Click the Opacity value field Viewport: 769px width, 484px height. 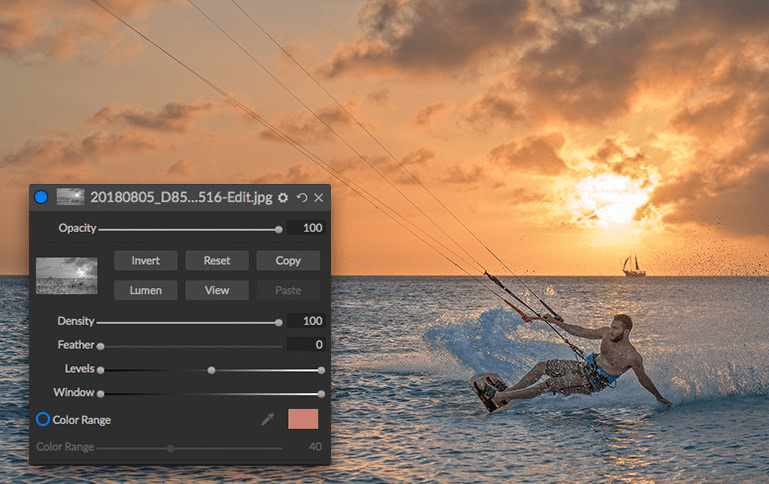click(x=306, y=228)
